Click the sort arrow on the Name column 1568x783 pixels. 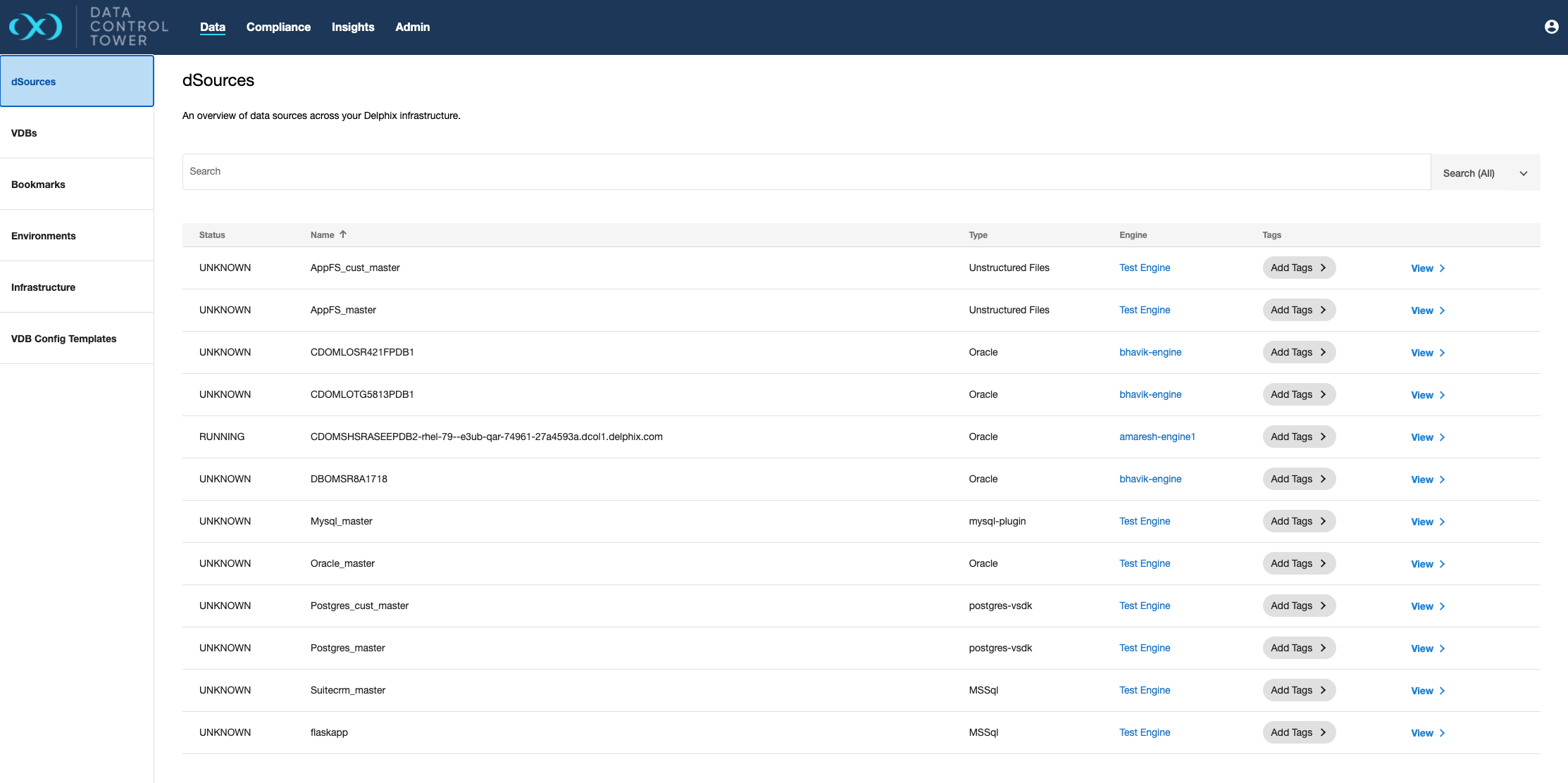point(344,234)
